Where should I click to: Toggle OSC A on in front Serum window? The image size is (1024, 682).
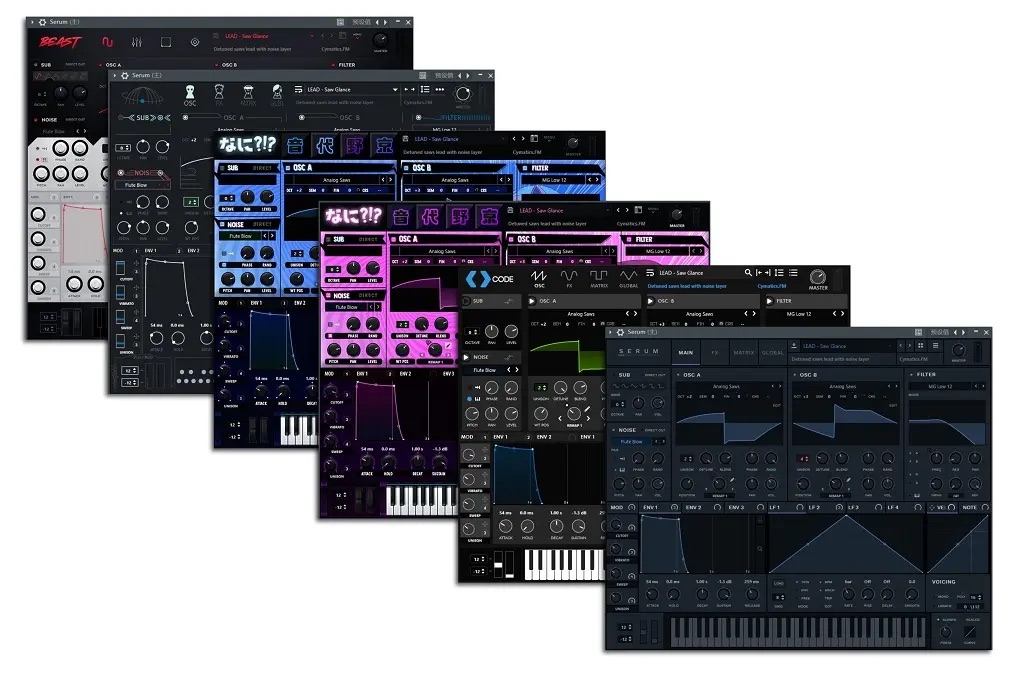click(679, 375)
